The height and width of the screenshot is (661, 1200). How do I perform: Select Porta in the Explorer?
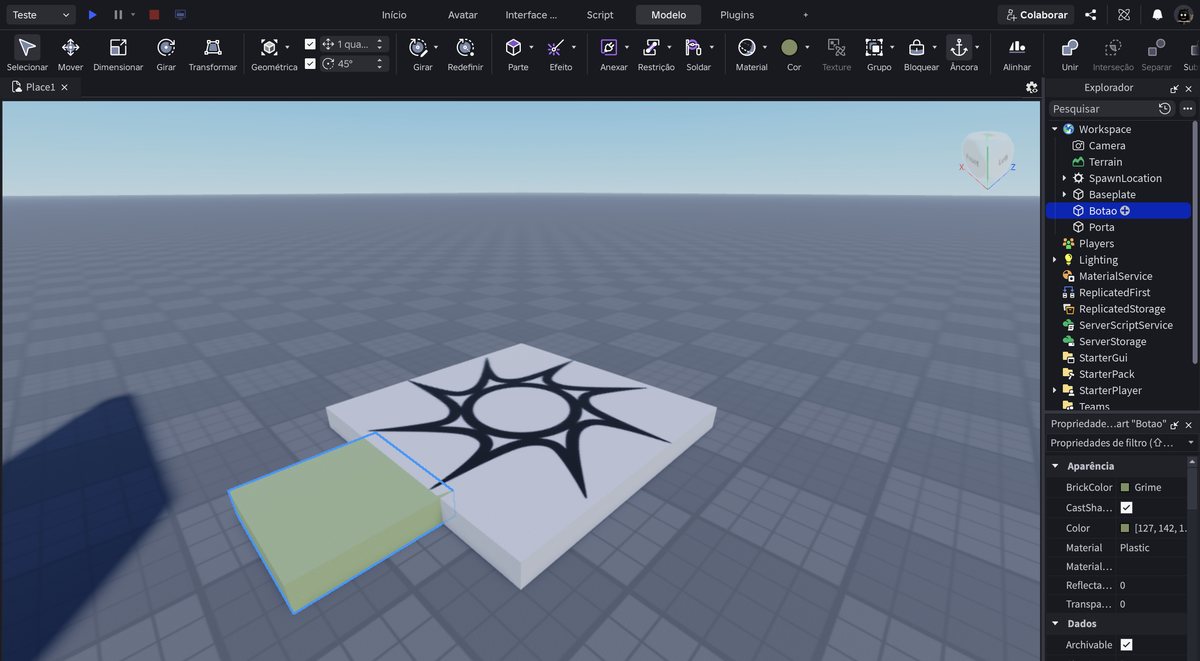1101,227
